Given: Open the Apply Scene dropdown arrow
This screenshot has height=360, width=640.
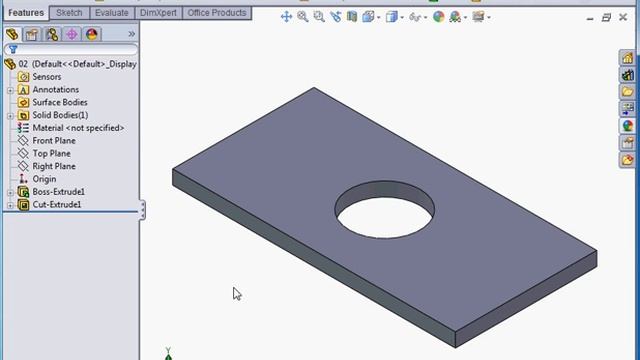Looking at the screenshot, I should coord(465,18).
